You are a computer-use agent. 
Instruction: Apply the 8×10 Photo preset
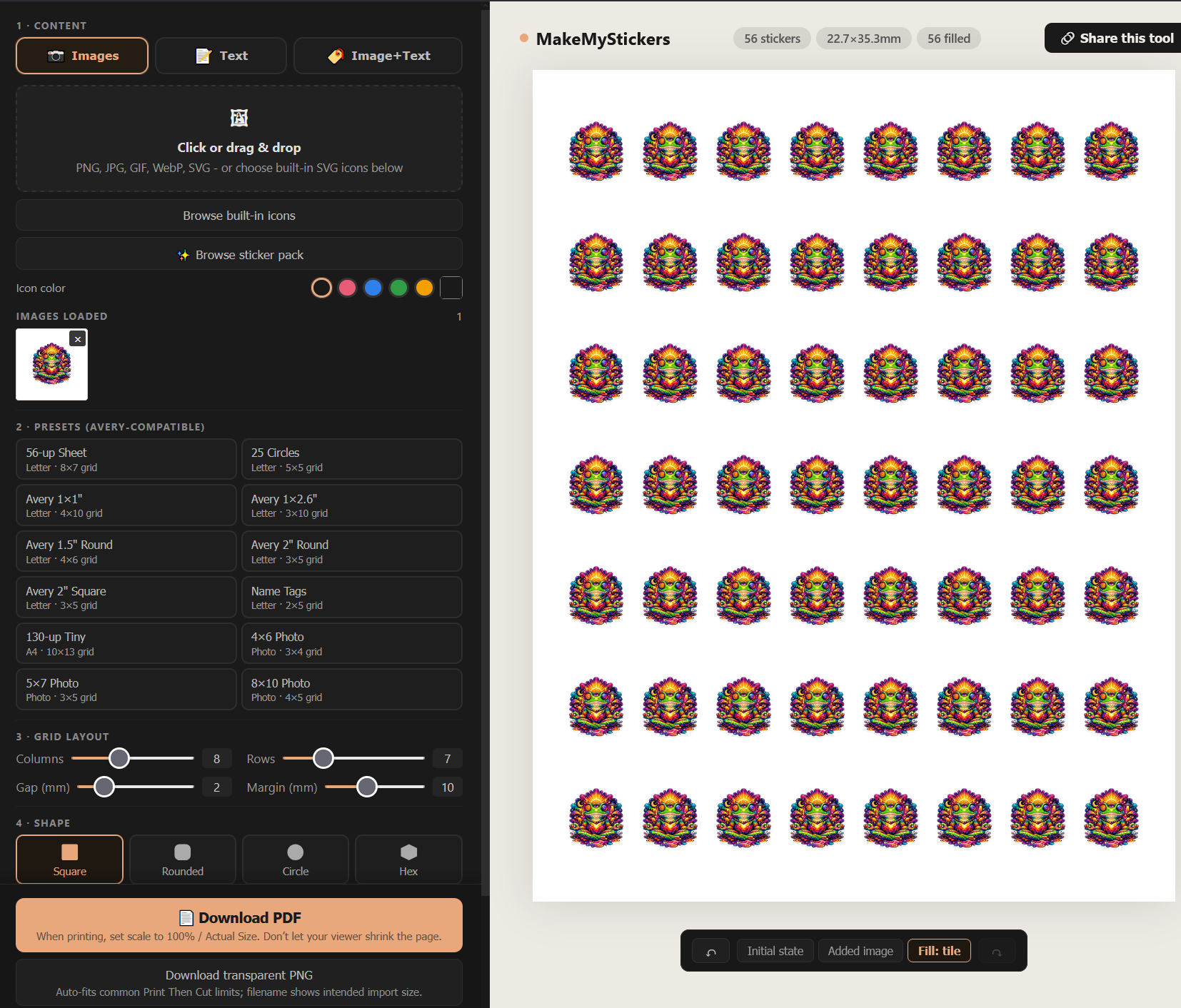(x=352, y=690)
